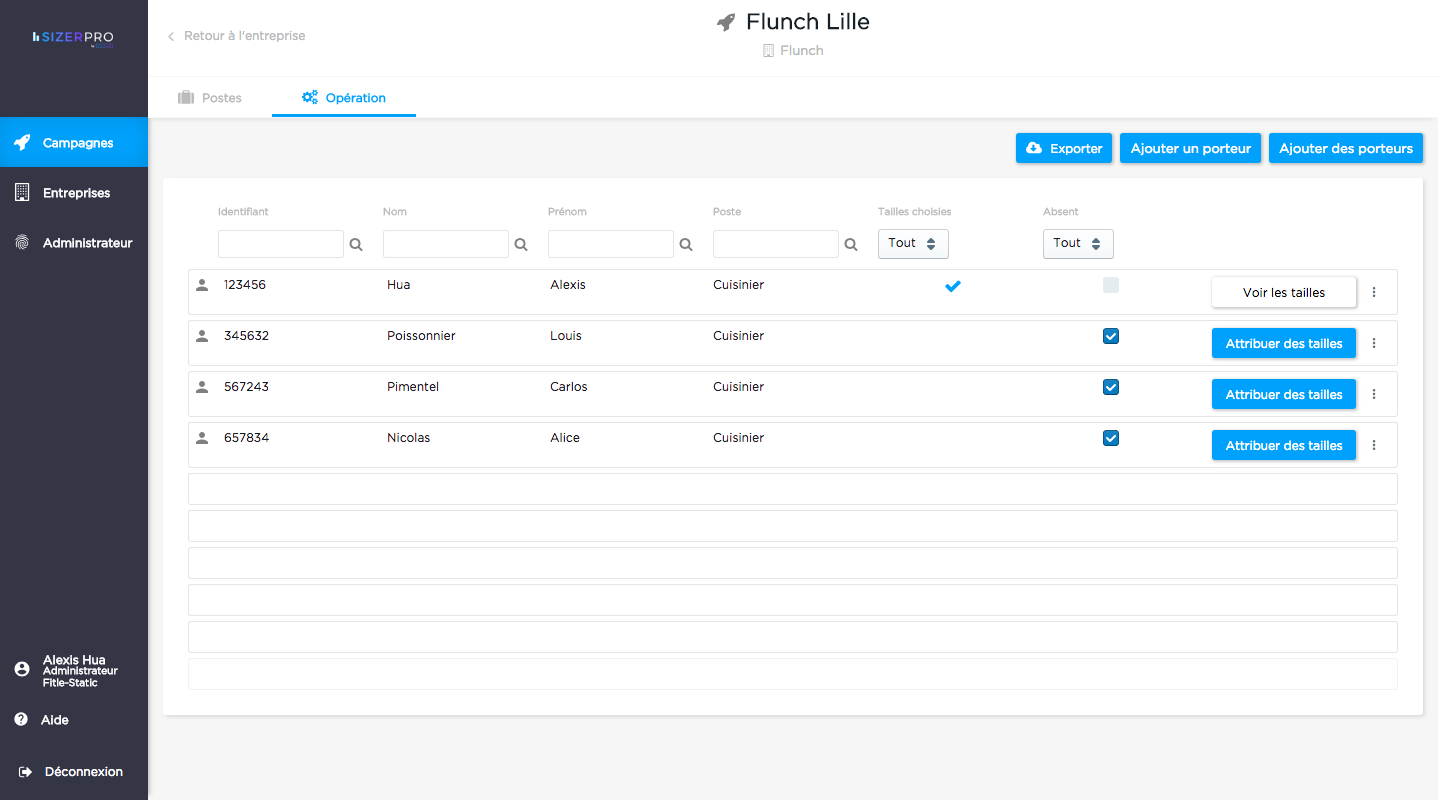Viewport: 1438px width, 800px height.
Task: Open three-dot menu for Carlos Pimentel row
Action: pos(1374,394)
